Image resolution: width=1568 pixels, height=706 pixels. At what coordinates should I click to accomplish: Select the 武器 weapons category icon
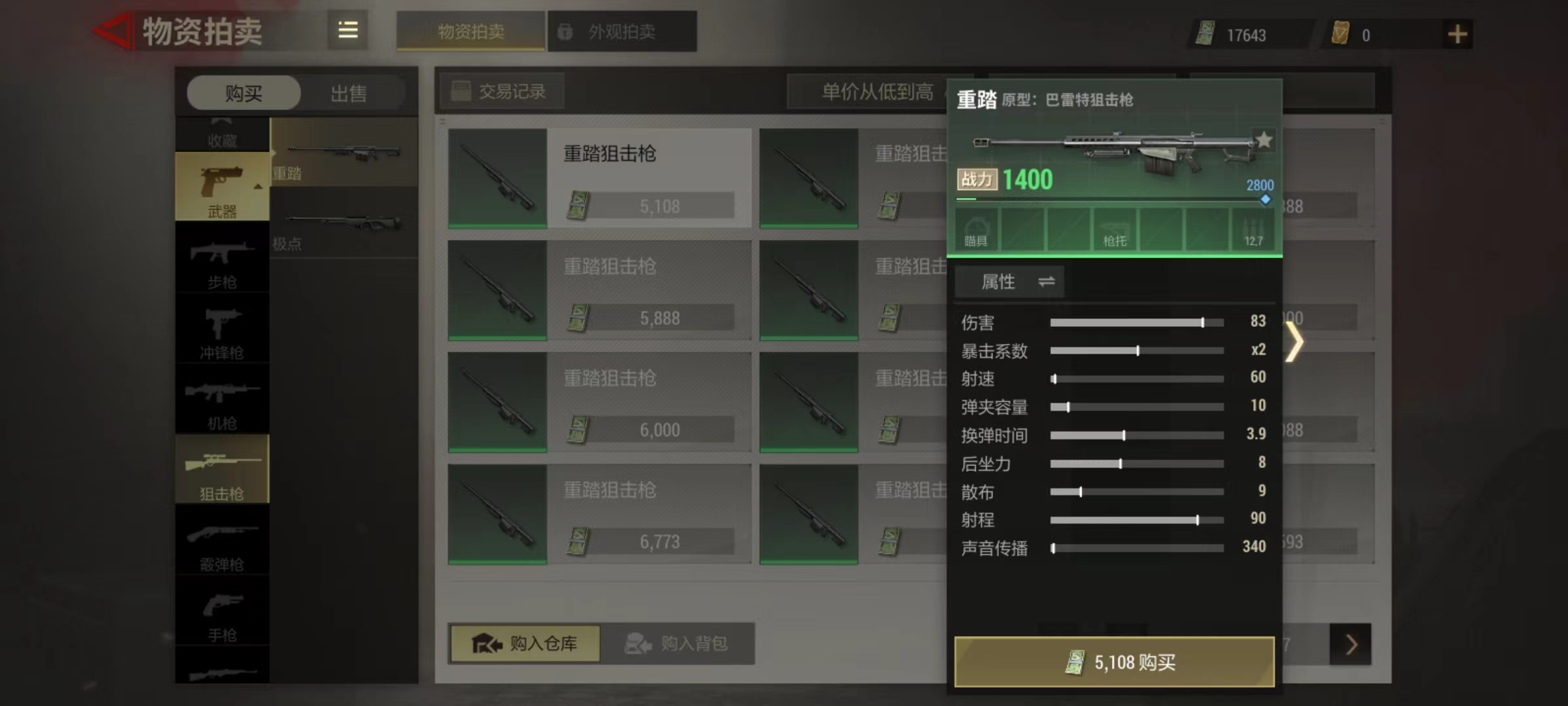(222, 187)
